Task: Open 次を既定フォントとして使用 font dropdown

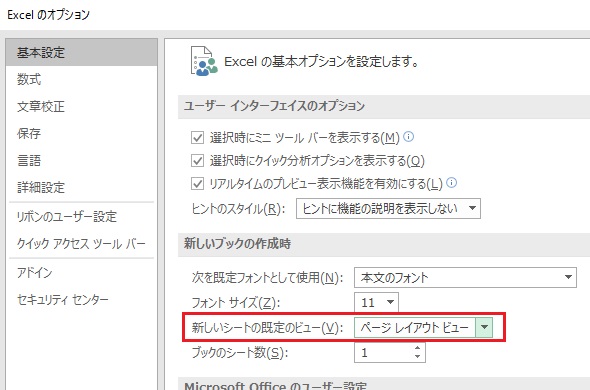Action: tap(465, 277)
